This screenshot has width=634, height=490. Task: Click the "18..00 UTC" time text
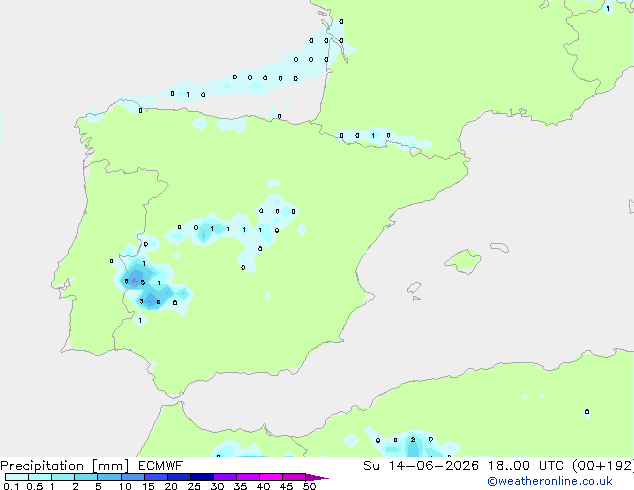pyautogui.click(x=526, y=466)
